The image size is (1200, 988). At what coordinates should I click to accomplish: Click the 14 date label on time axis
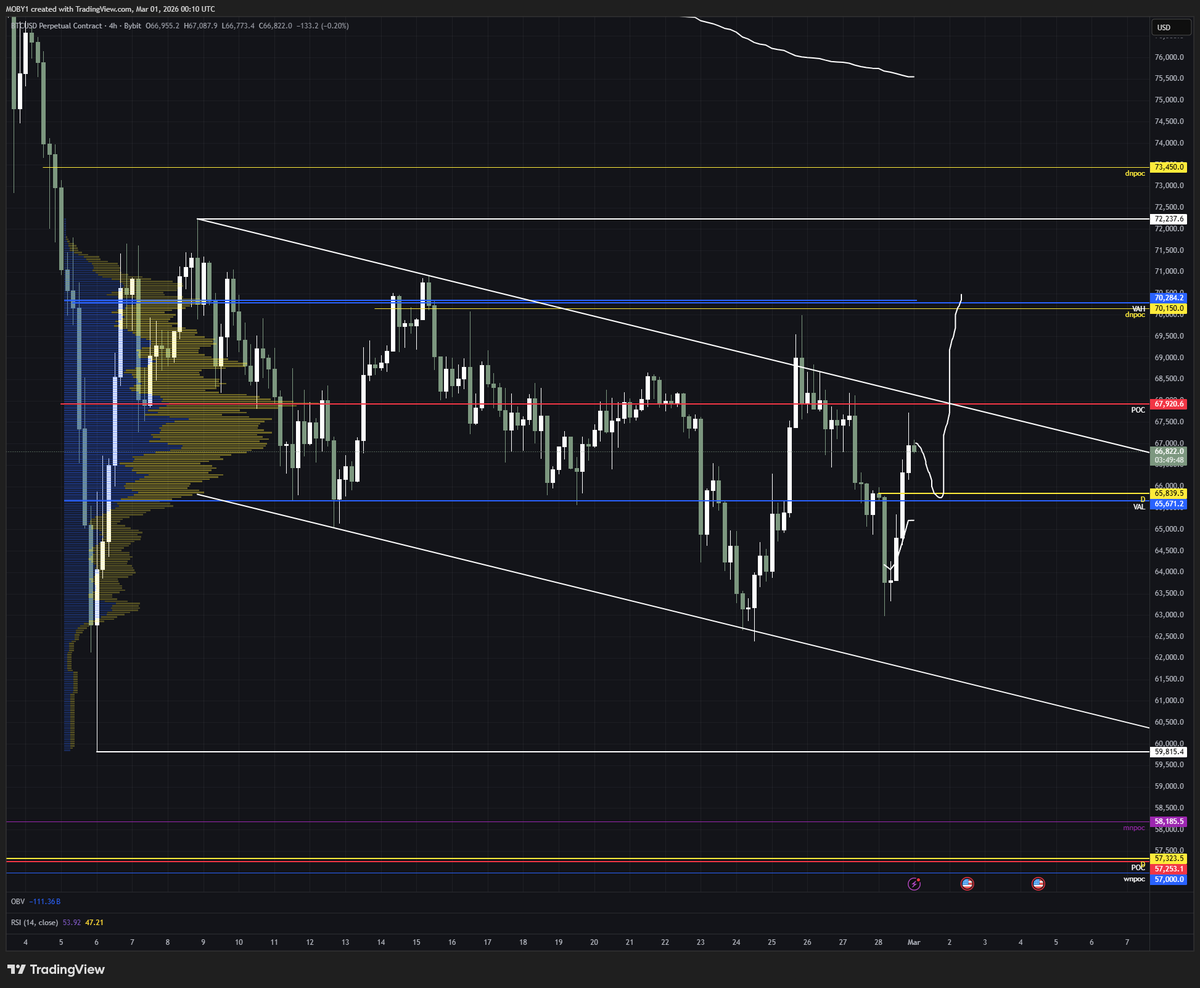point(381,942)
